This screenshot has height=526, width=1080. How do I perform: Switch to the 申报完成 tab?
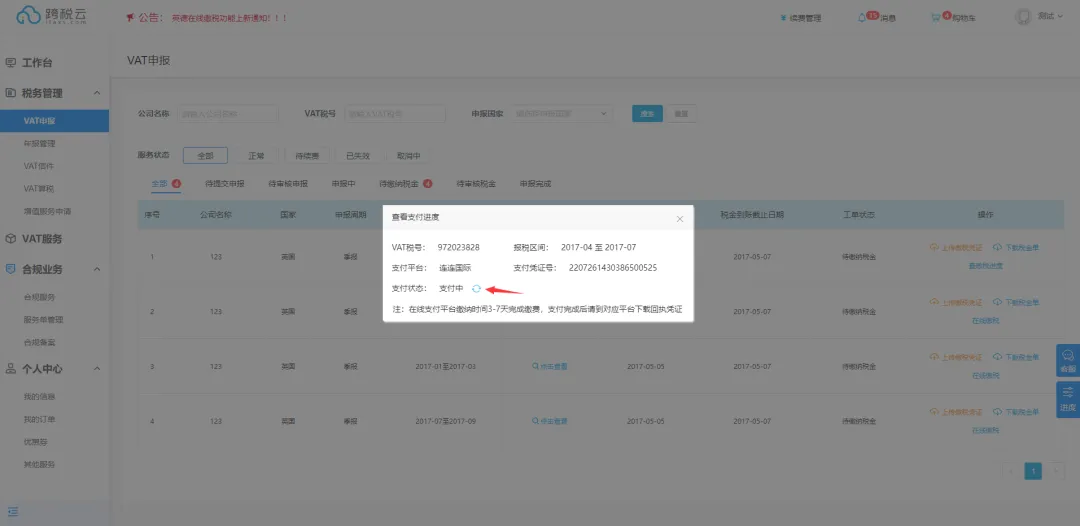click(535, 184)
